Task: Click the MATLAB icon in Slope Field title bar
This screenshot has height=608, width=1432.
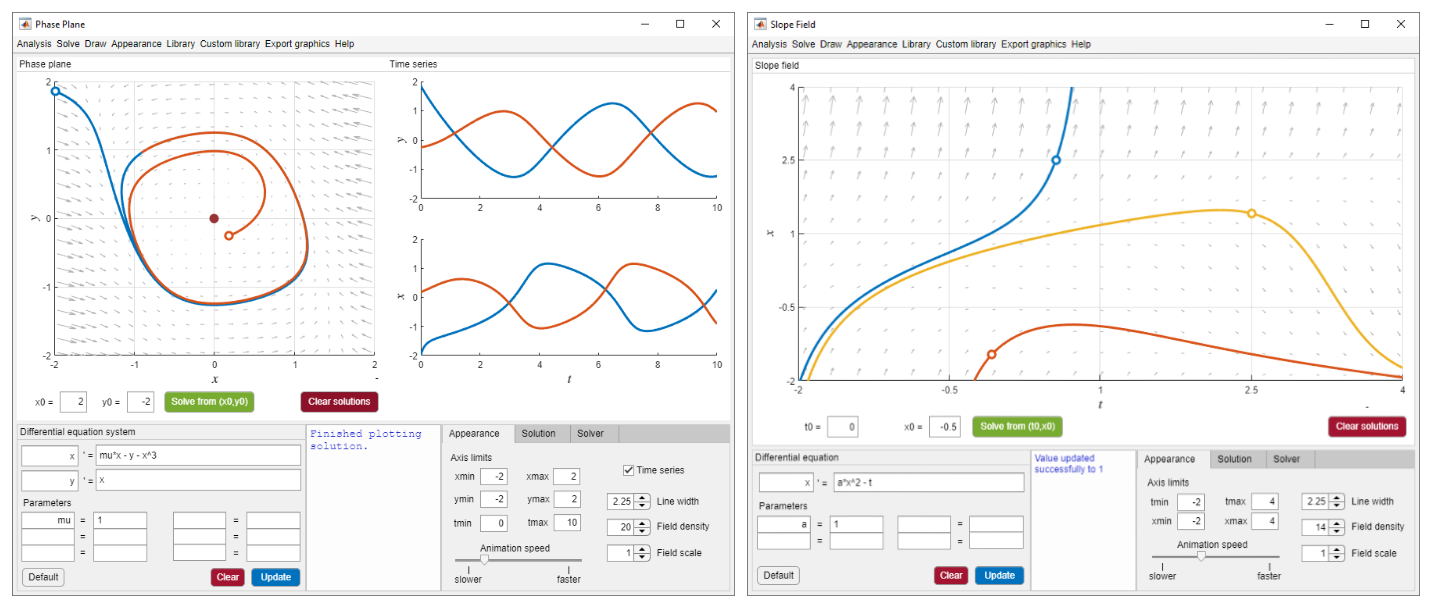Action: click(762, 24)
